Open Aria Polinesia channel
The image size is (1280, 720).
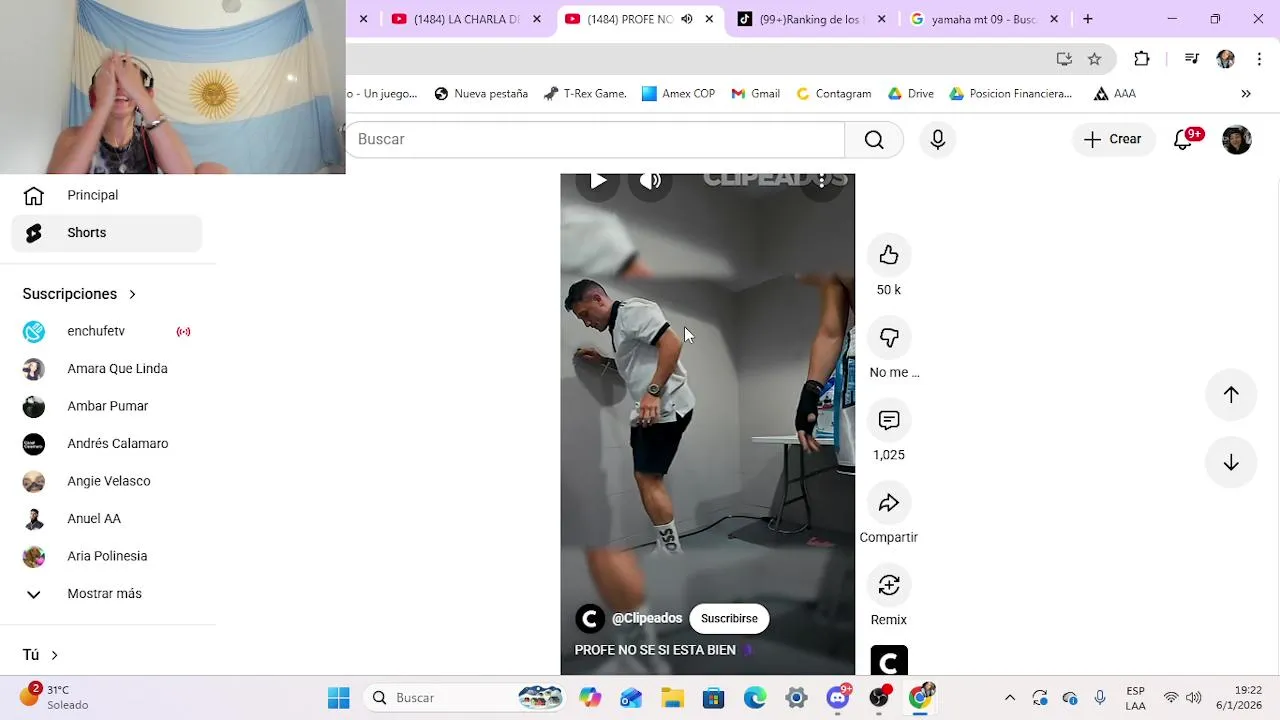click(x=107, y=556)
